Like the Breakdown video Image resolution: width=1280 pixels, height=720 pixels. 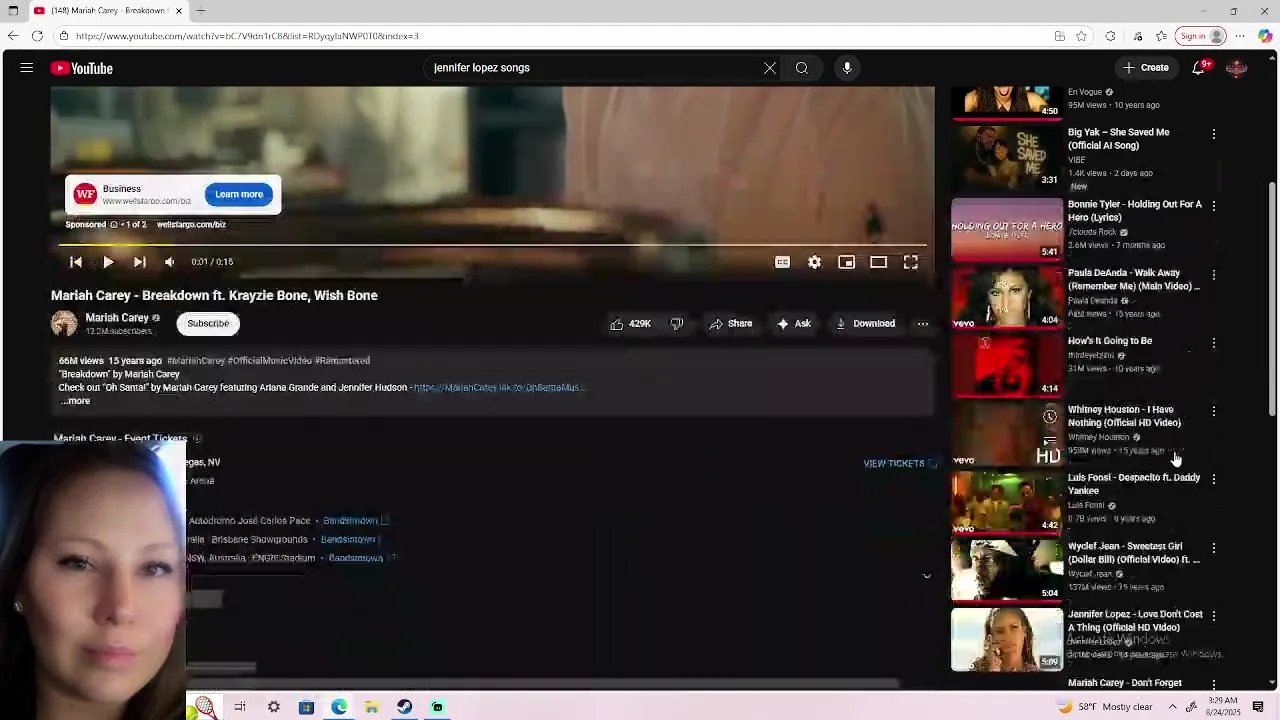[630, 324]
